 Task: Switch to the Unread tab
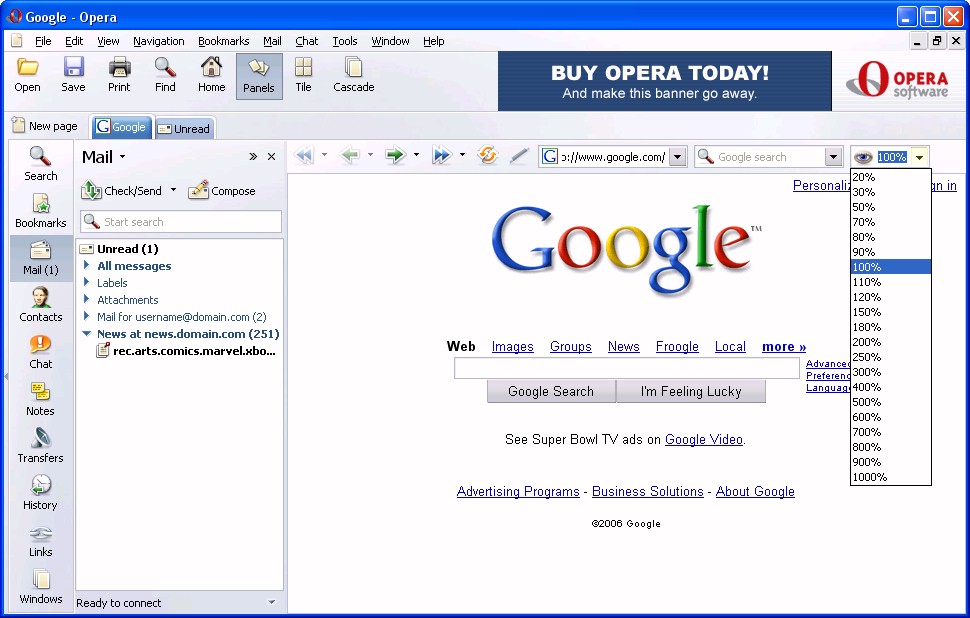point(185,128)
